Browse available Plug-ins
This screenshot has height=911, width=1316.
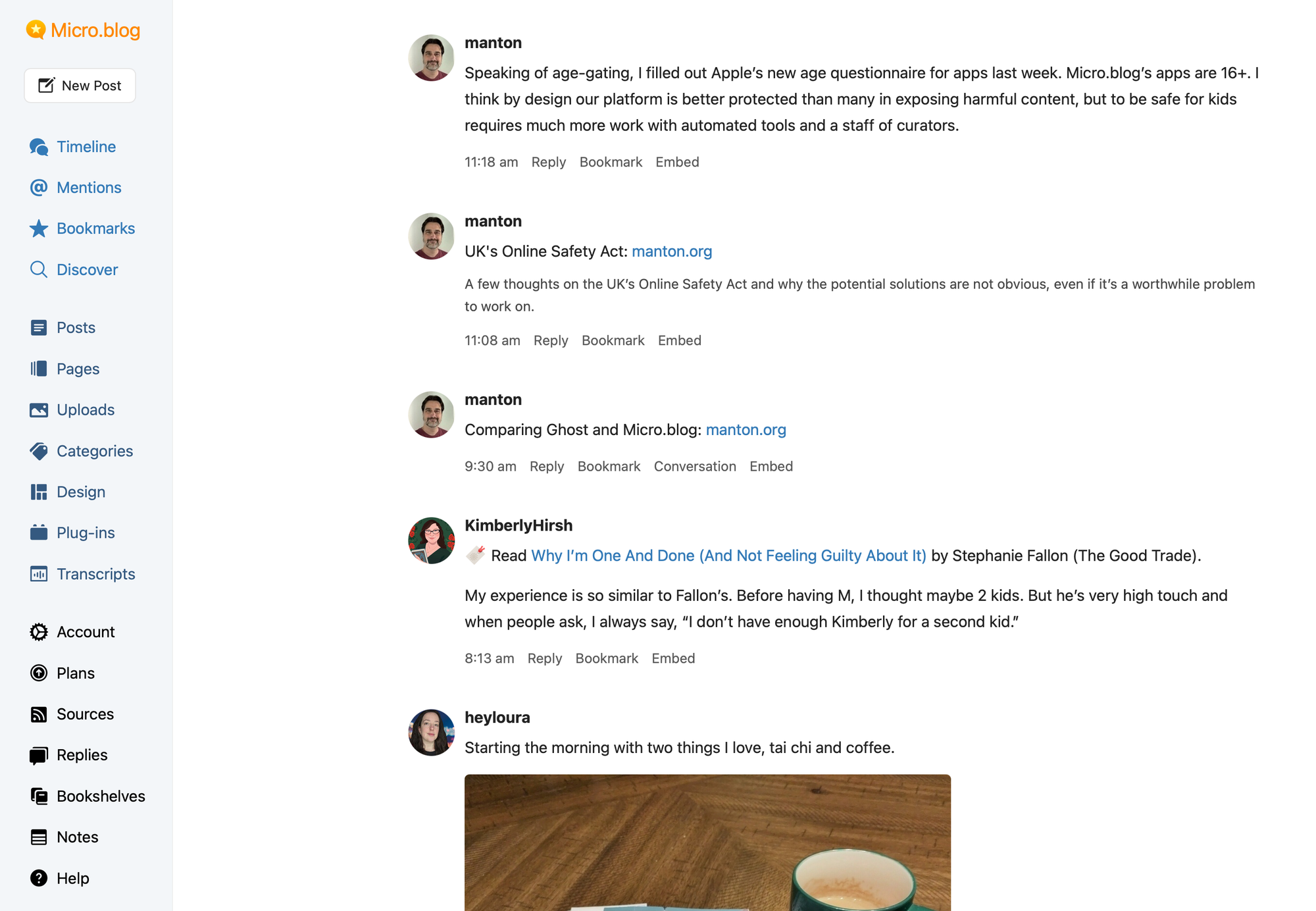tap(86, 533)
